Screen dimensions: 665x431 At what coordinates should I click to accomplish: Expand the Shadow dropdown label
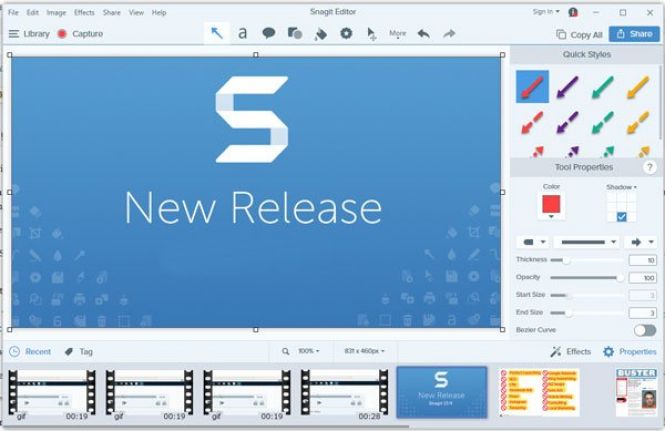point(621,187)
